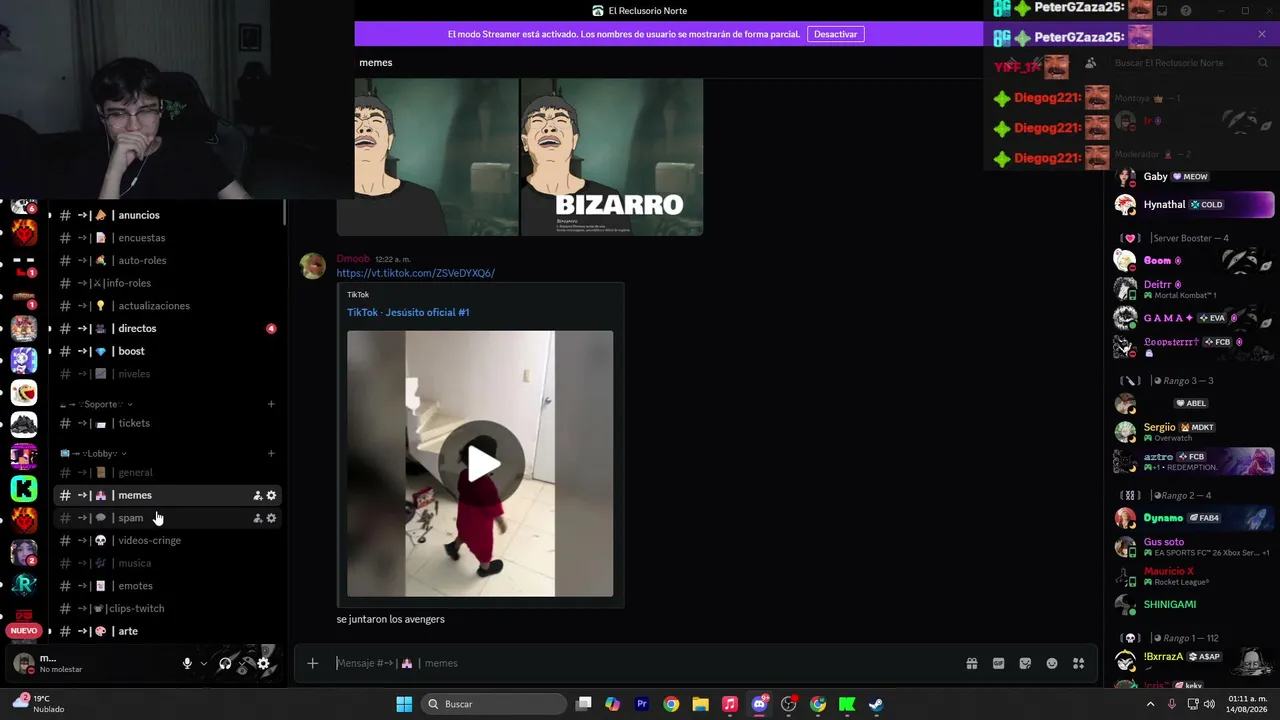Open the sticker picker

(x=1025, y=663)
